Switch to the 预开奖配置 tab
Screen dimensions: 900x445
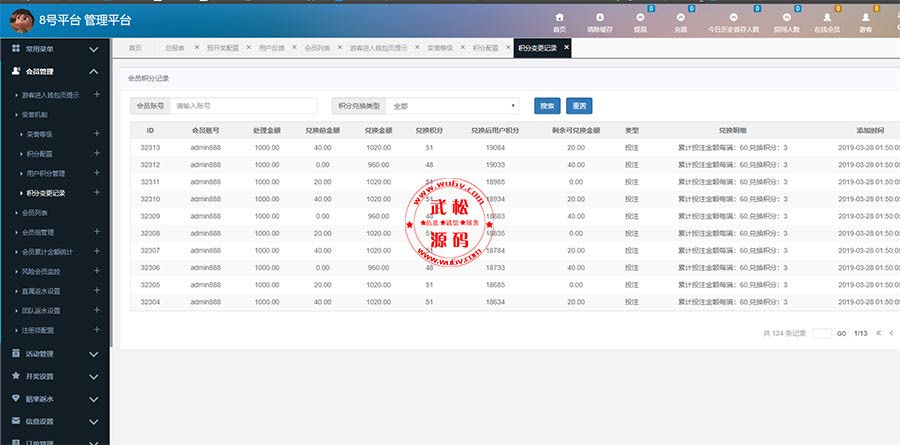point(223,48)
